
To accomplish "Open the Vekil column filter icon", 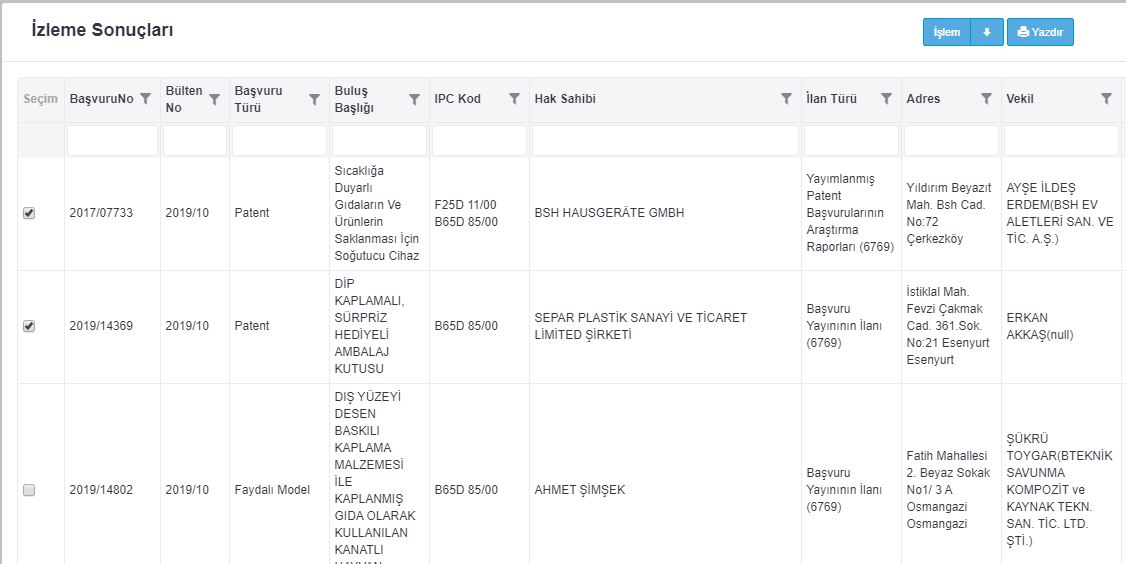I will click(x=1106, y=99).
